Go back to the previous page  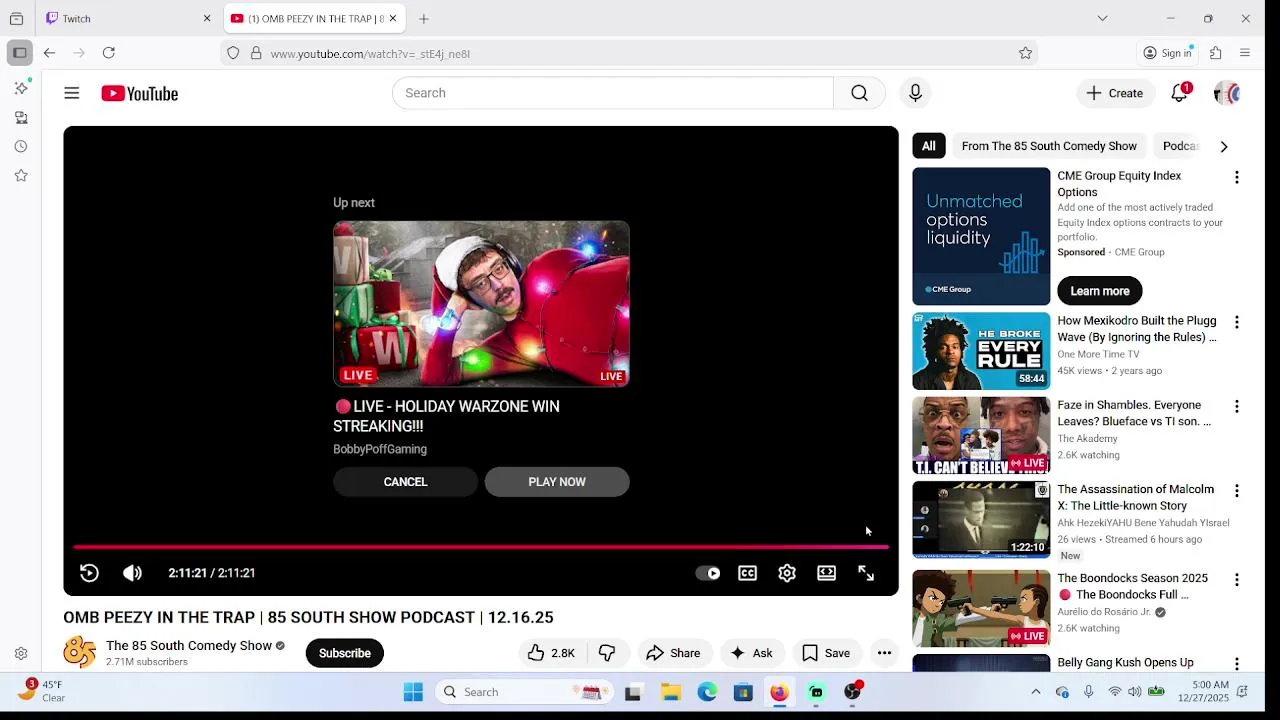(x=49, y=53)
